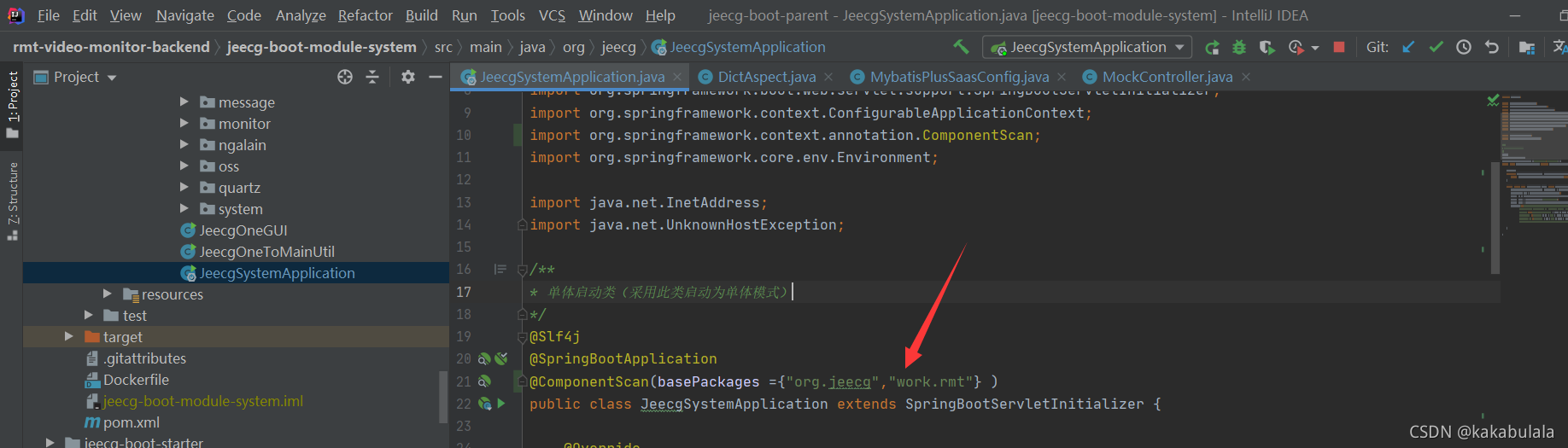The width and height of the screenshot is (1568, 448).
Task: Click the collapse all icon in Project panel
Action: [x=372, y=77]
